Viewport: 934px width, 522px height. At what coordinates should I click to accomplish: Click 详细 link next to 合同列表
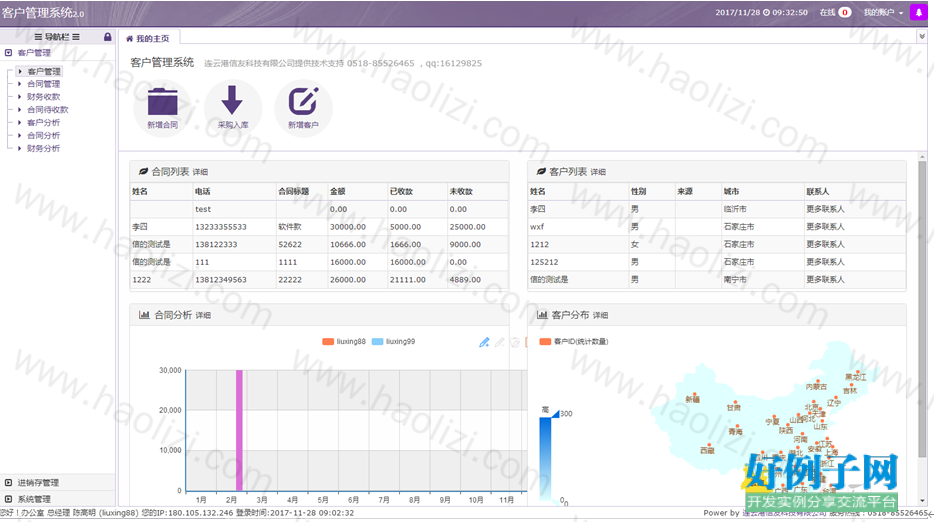pos(200,172)
